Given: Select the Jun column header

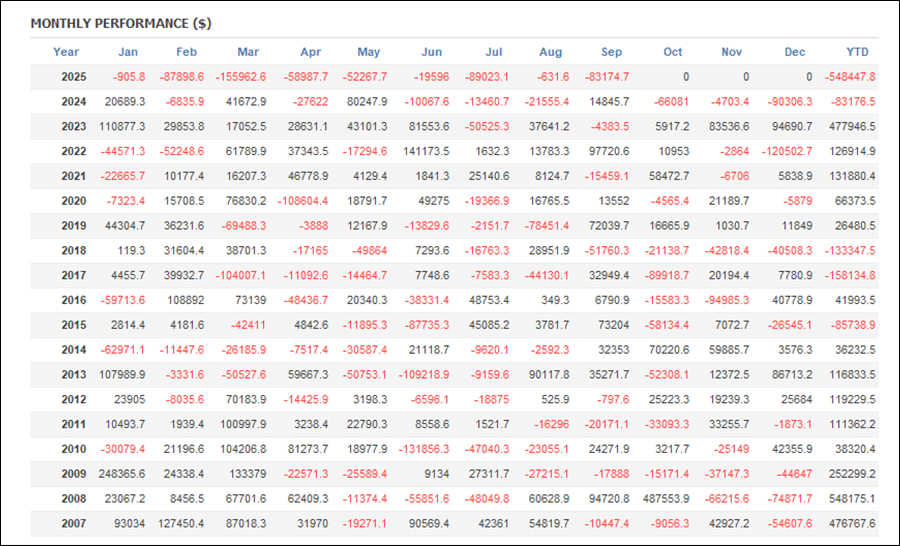Looking at the screenshot, I should [432, 52].
